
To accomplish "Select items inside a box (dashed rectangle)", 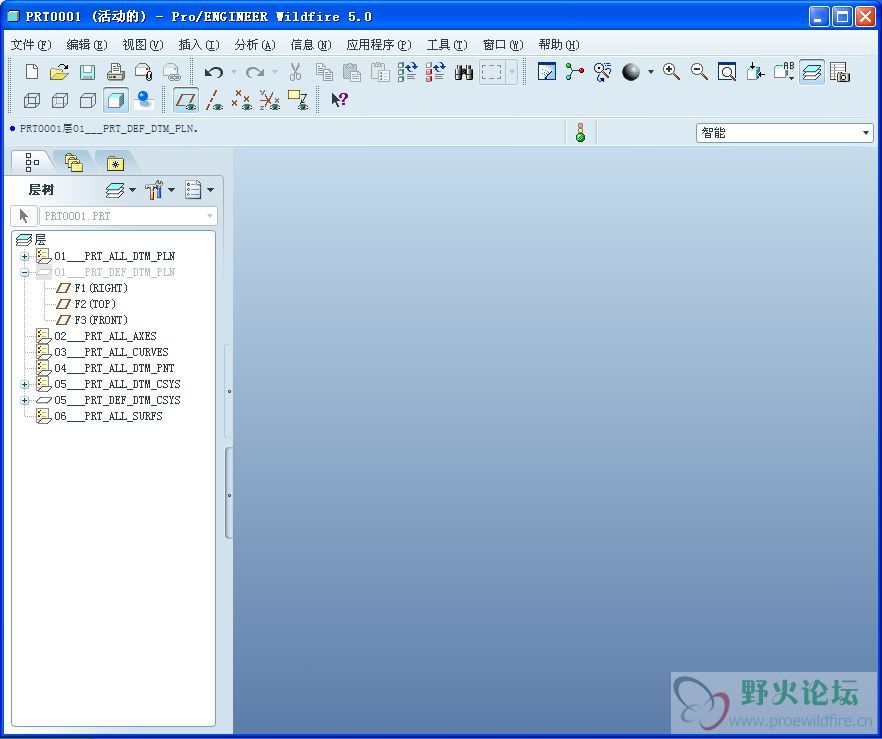I will (x=492, y=72).
